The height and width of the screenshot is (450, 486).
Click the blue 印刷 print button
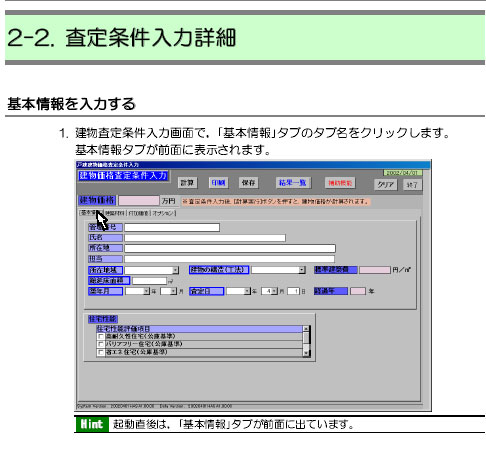(218, 183)
